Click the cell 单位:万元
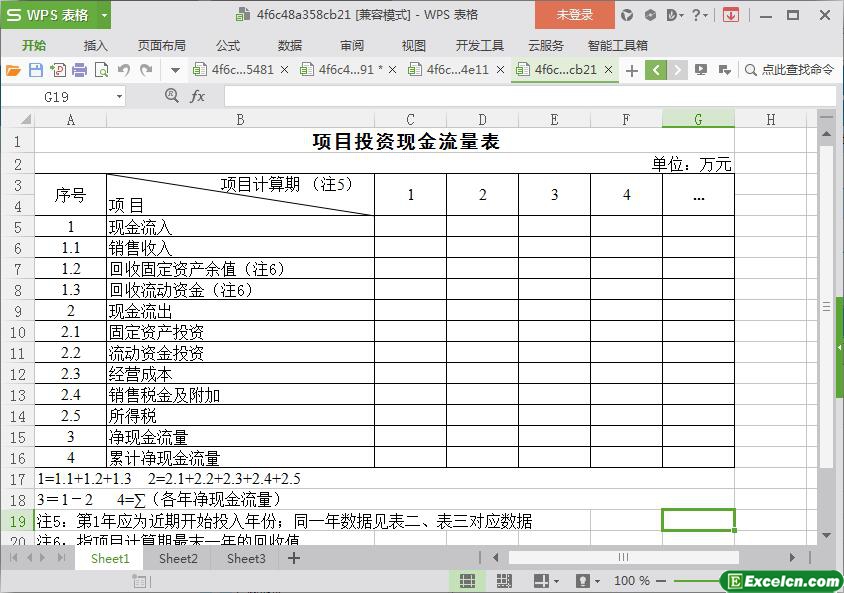The height and width of the screenshot is (593, 844). 384,164
